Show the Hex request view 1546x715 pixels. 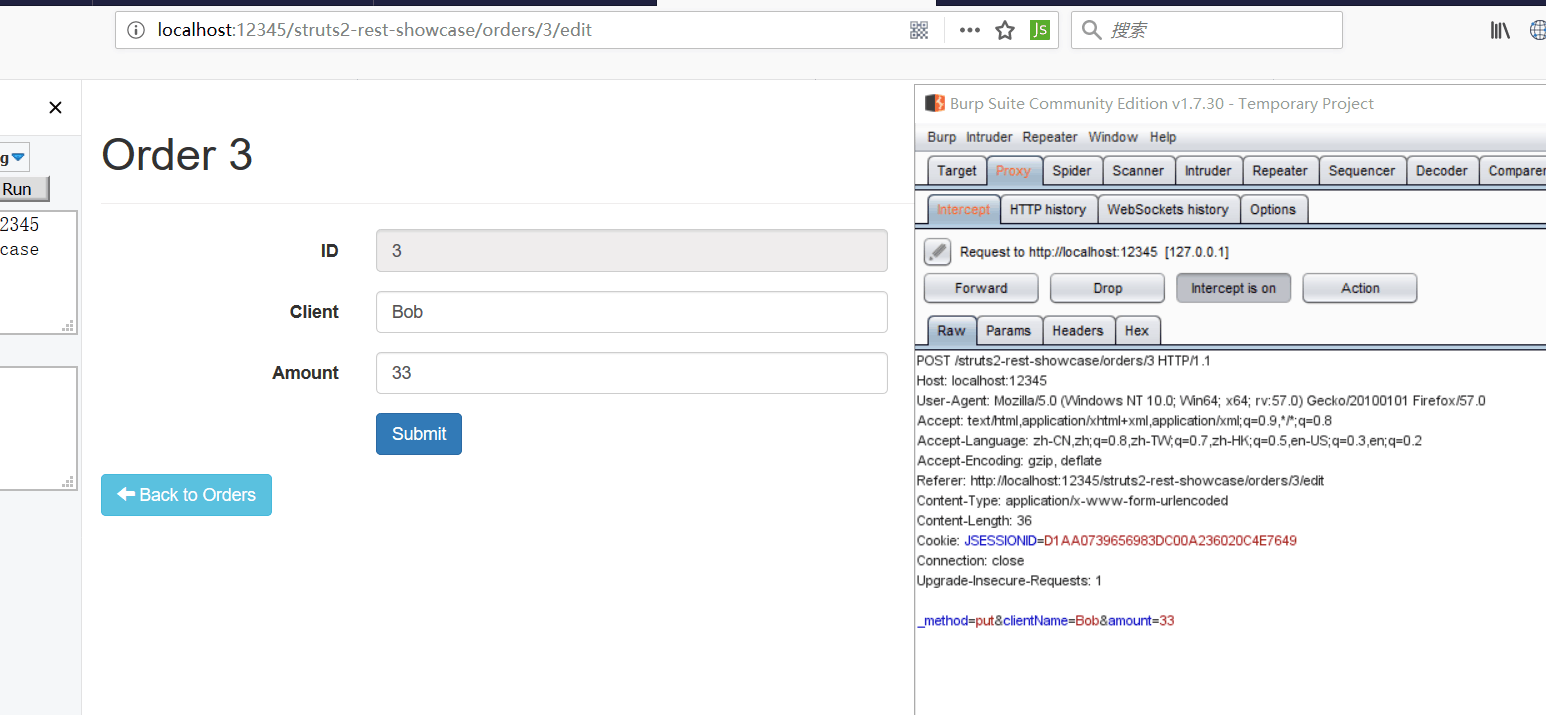(1137, 331)
